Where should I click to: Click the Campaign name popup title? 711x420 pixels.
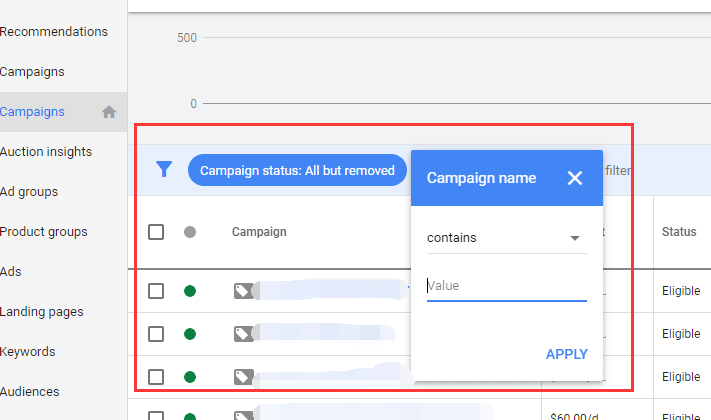click(481, 178)
